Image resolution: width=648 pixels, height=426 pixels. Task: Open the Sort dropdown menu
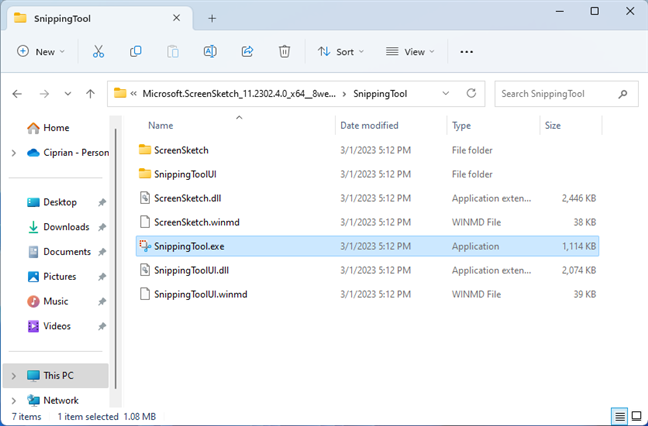pyautogui.click(x=341, y=51)
